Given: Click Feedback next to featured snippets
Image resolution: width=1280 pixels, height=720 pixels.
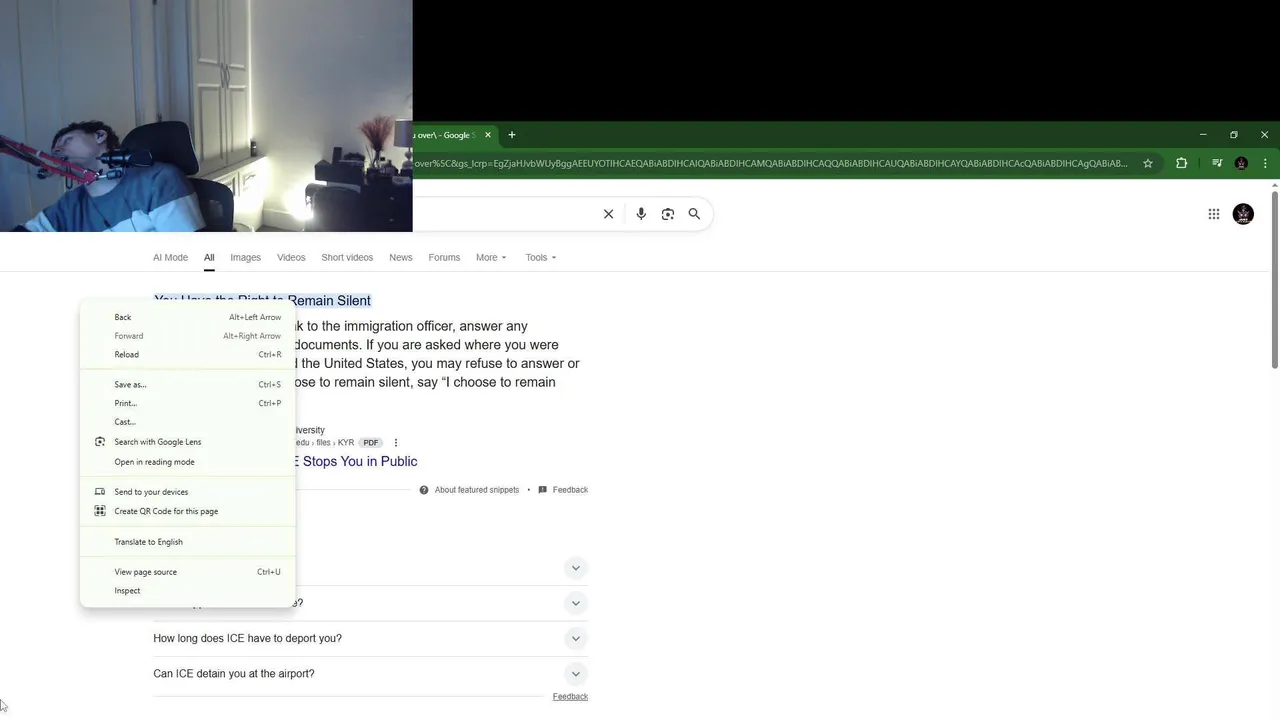Looking at the screenshot, I should (x=570, y=490).
